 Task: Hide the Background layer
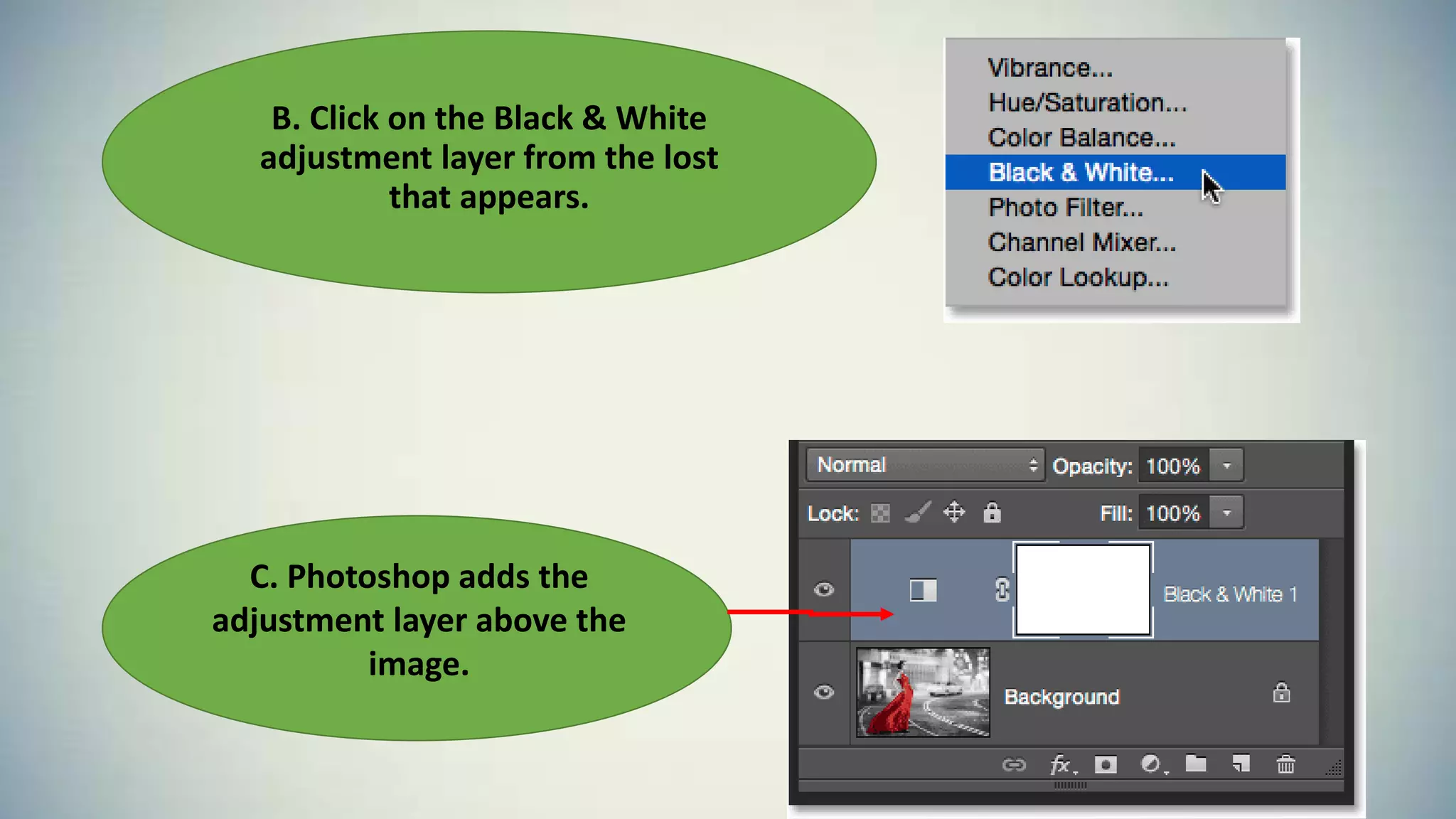coord(824,692)
